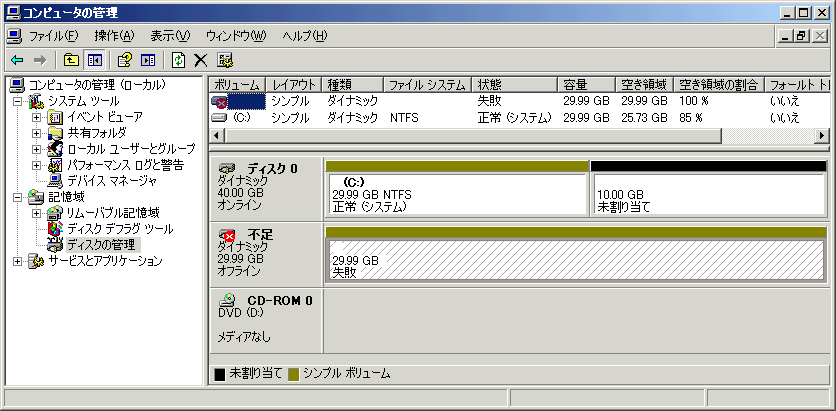Click the CD-ROM 0 disc icon
The width and height of the screenshot is (836, 411).
(227, 299)
